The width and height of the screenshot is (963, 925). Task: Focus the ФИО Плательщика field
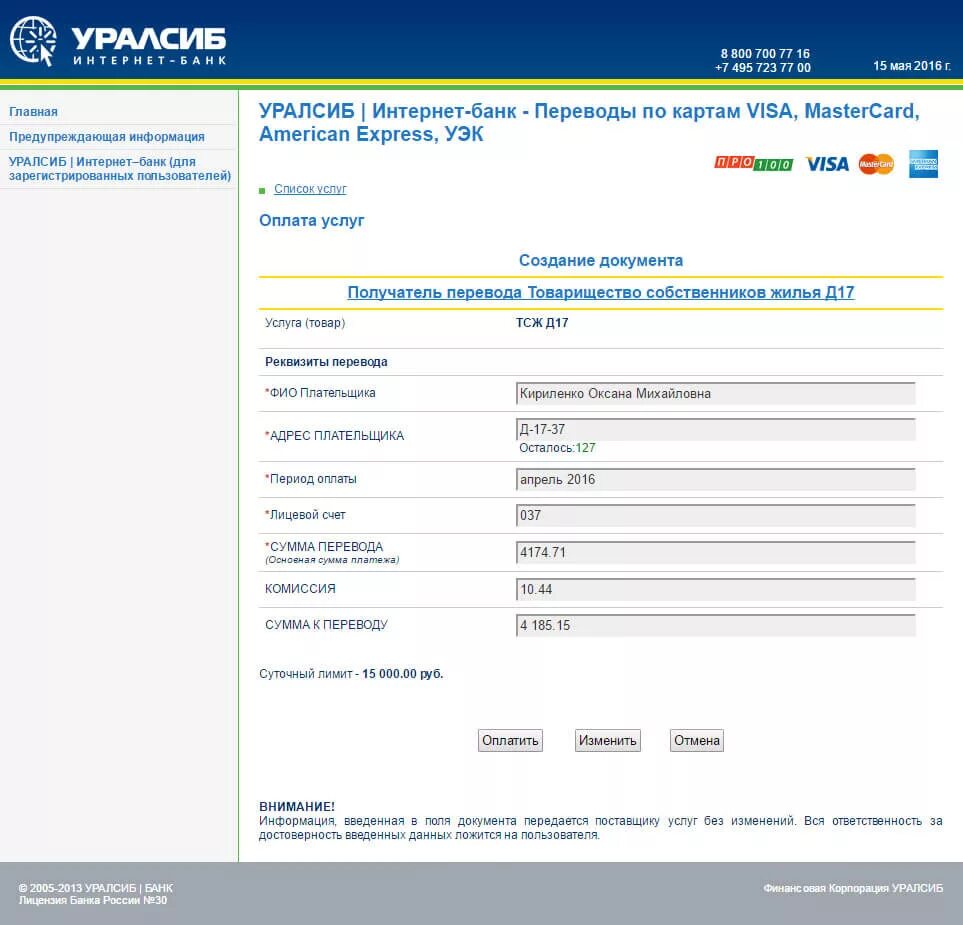tap(715, 393)
